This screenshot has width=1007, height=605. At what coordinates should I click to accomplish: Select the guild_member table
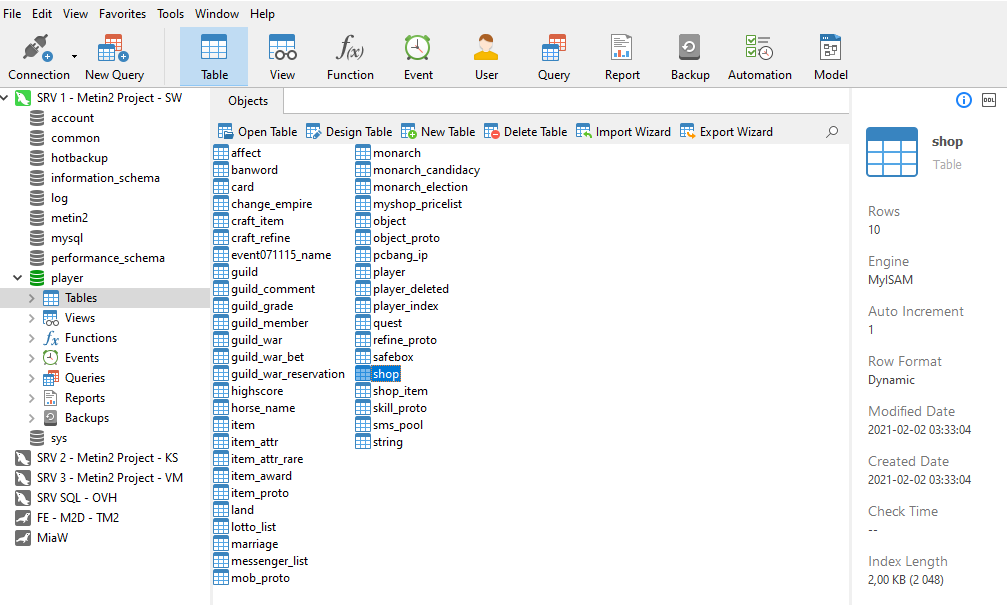(269, 323)
